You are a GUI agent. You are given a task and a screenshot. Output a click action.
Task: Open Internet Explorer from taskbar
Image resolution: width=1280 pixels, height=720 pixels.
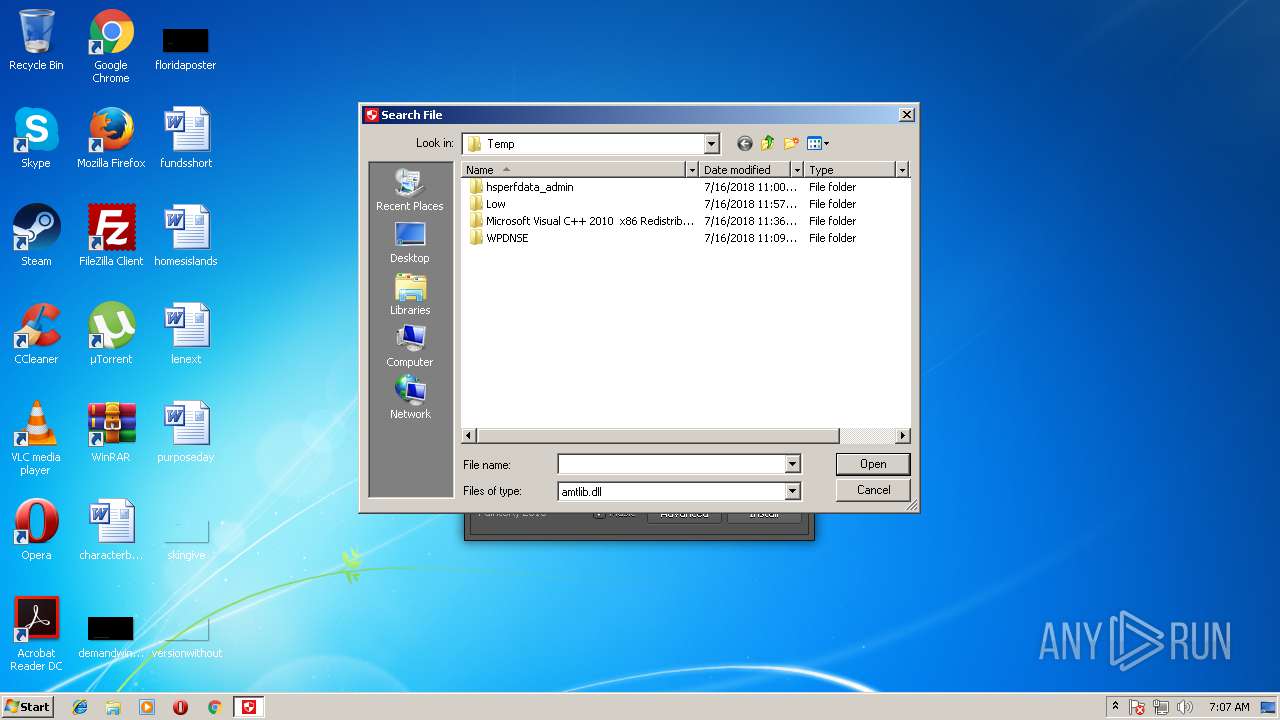click(80, 707)
